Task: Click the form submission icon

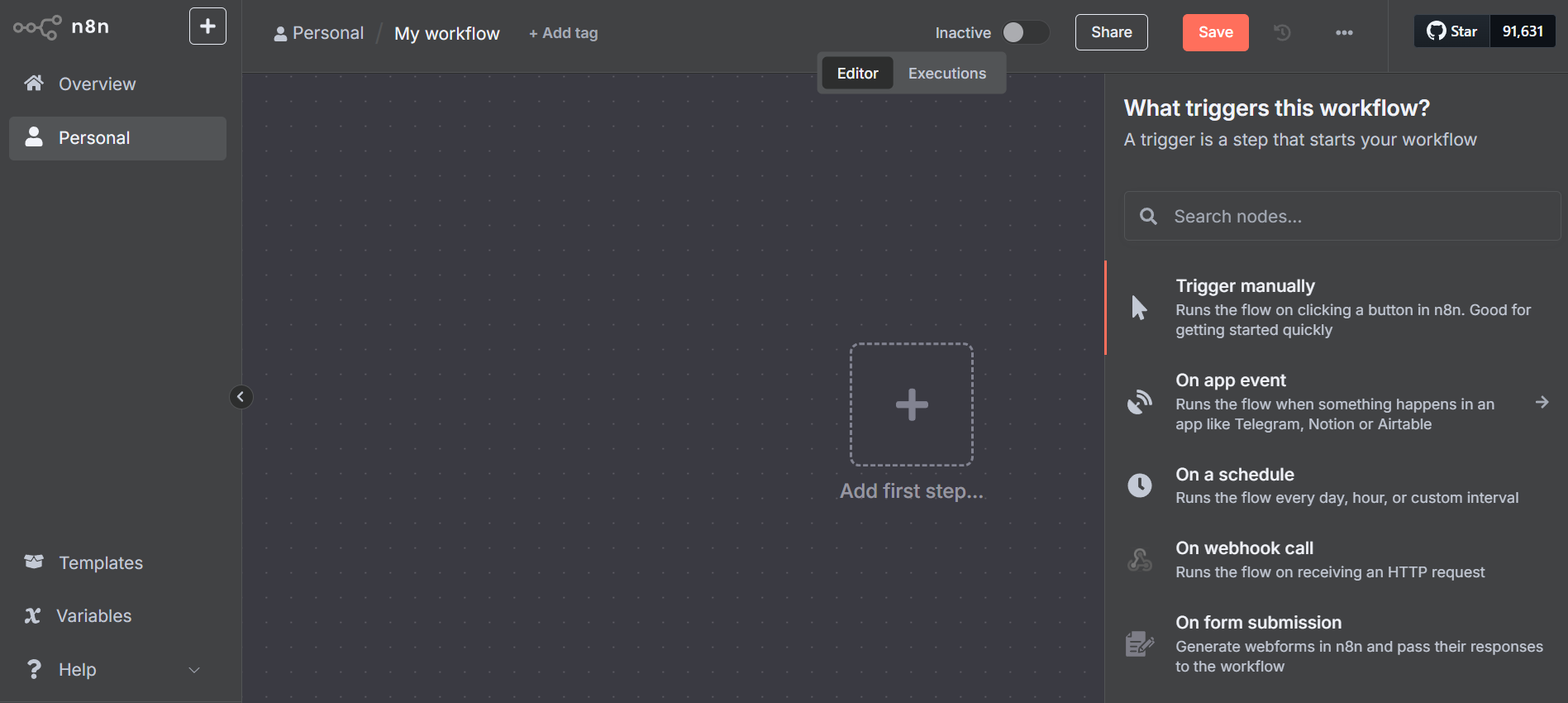Action: pos(1140,643)
